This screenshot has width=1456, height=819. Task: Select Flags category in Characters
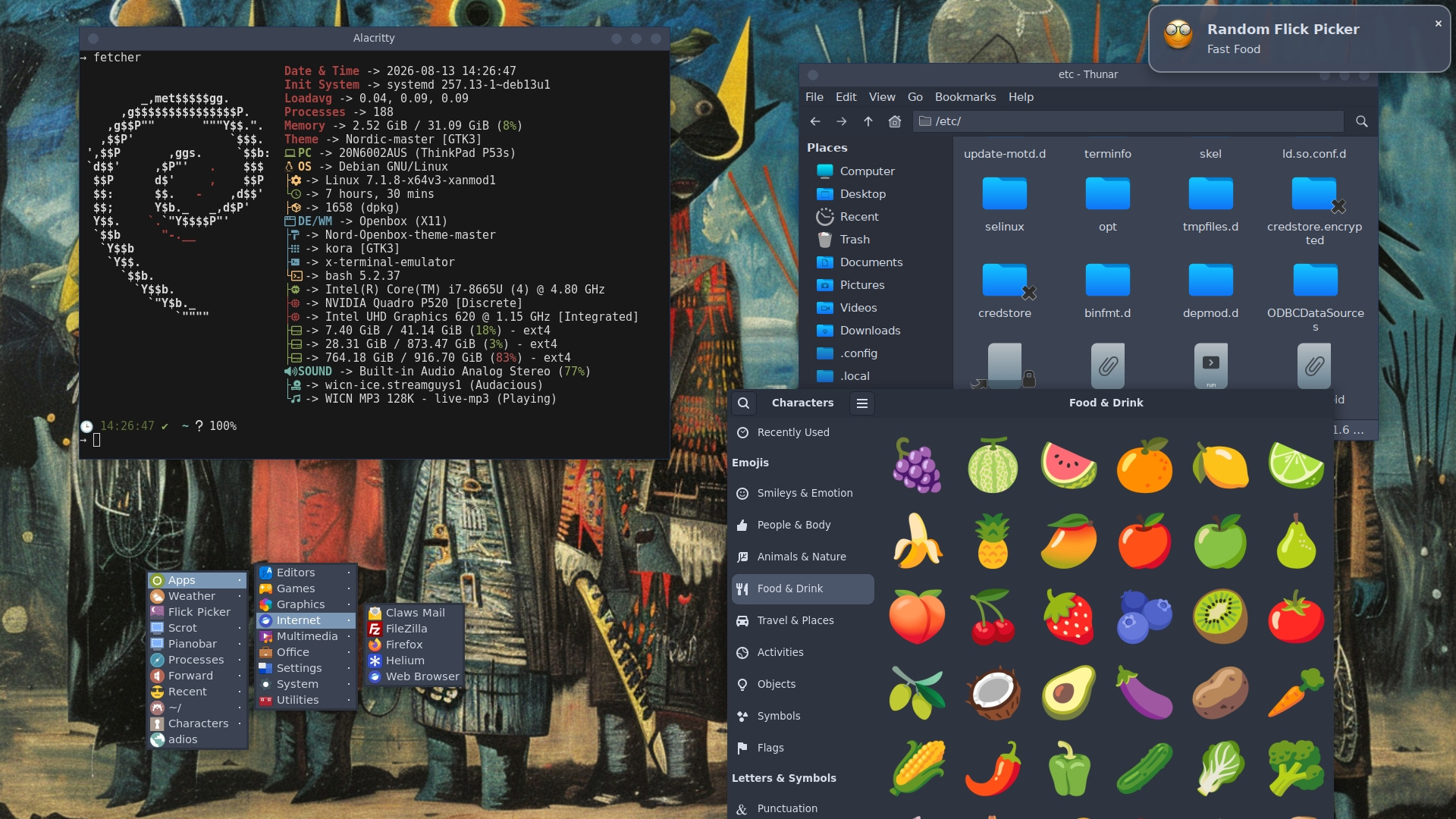click(802, 748)
